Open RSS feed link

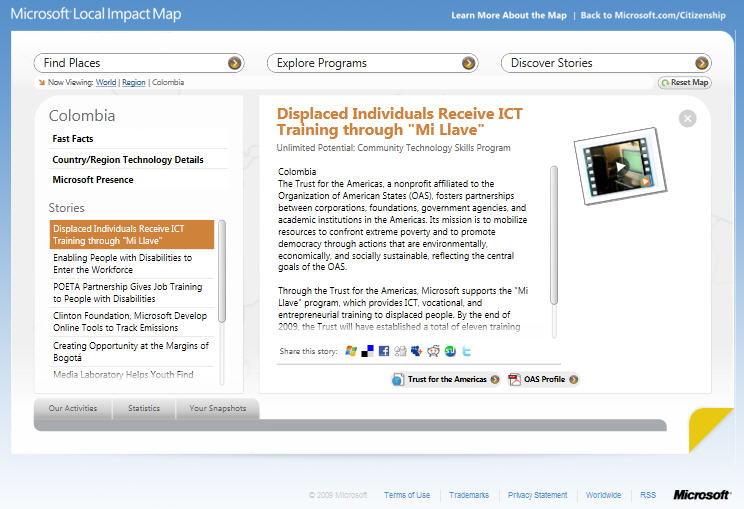pyautogui.click(x=648, y=495)
